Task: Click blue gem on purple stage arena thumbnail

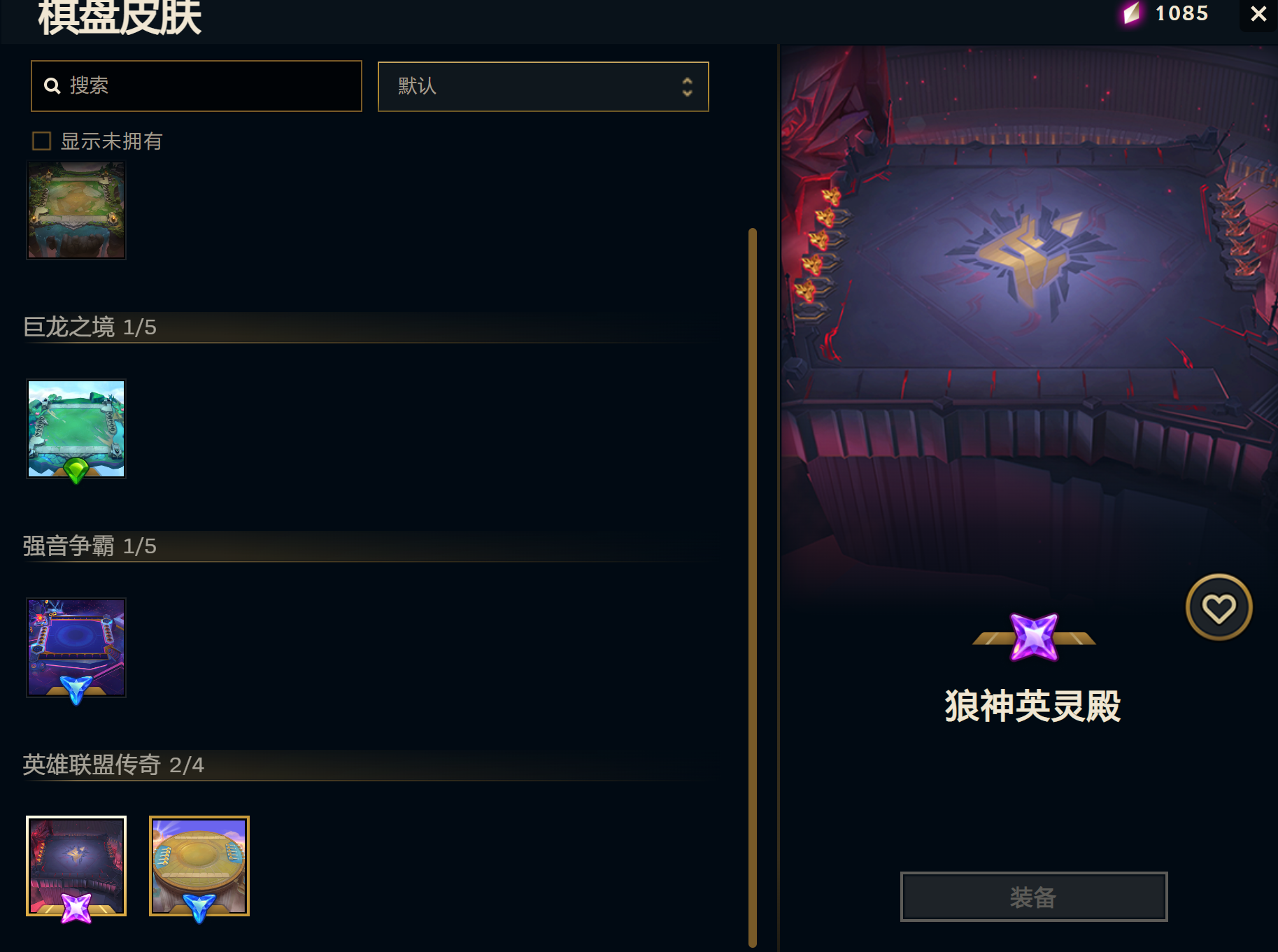Action: point(76,690)
